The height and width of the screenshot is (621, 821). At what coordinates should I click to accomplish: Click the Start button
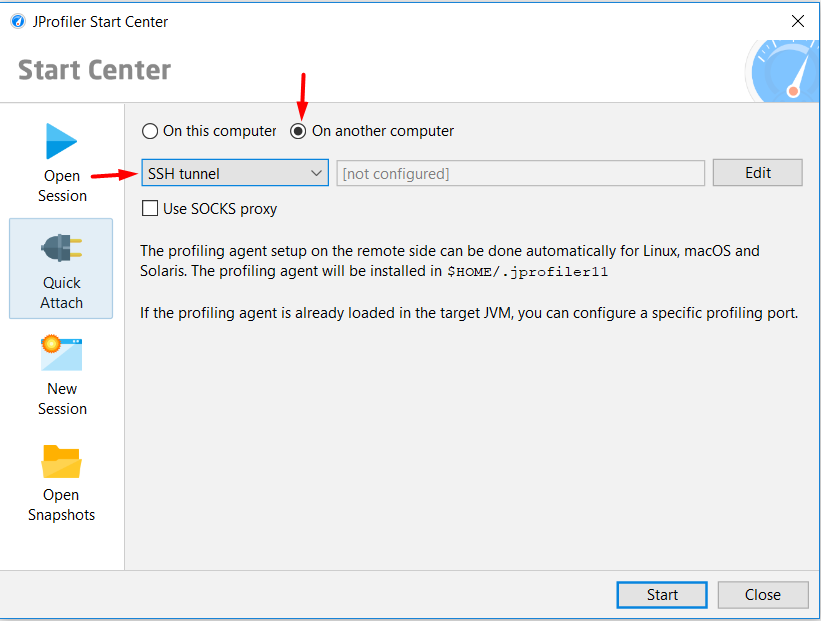pyautogui.click(x=662, y=595)
